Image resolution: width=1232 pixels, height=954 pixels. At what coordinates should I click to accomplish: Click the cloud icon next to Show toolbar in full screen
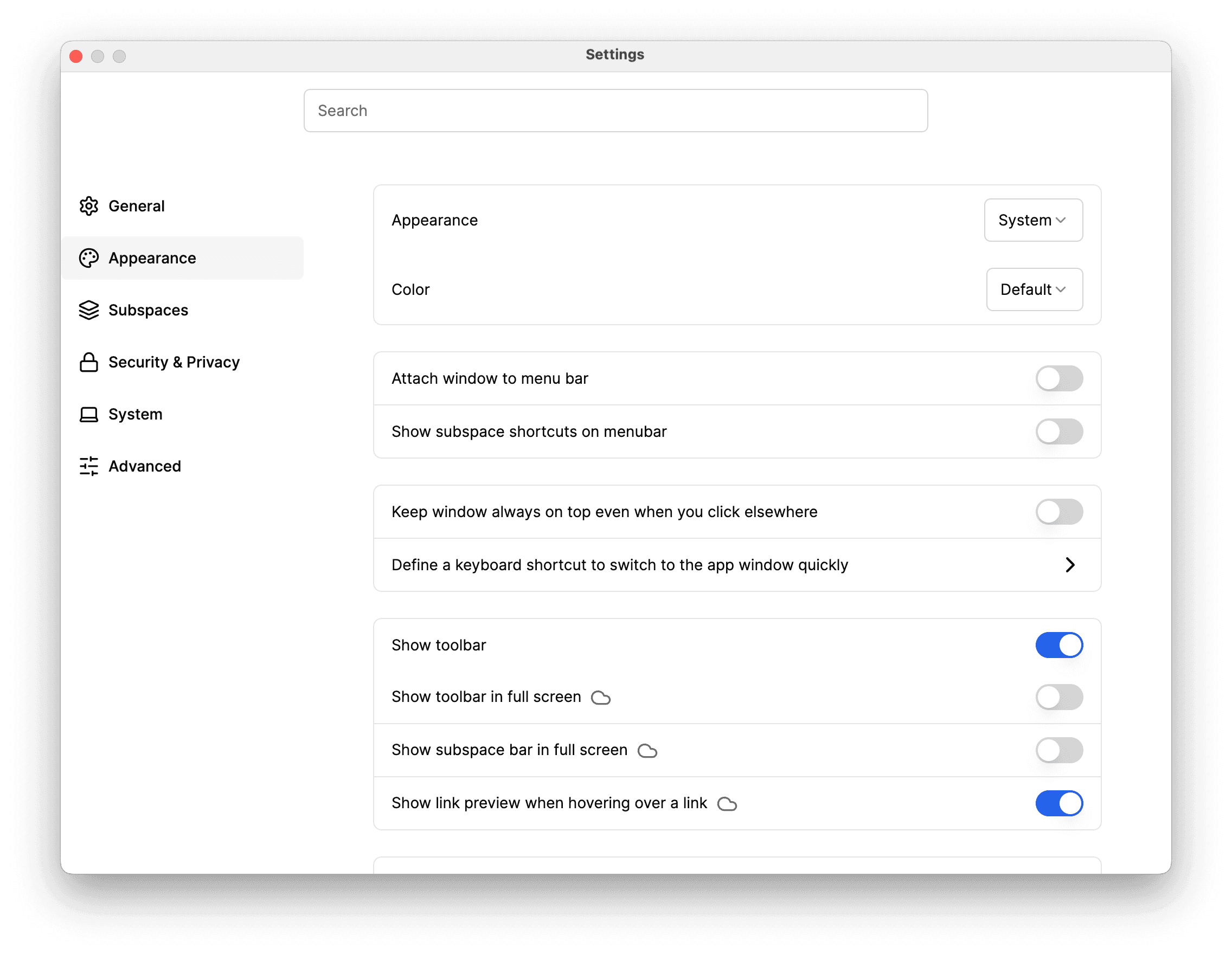point(602,697)
